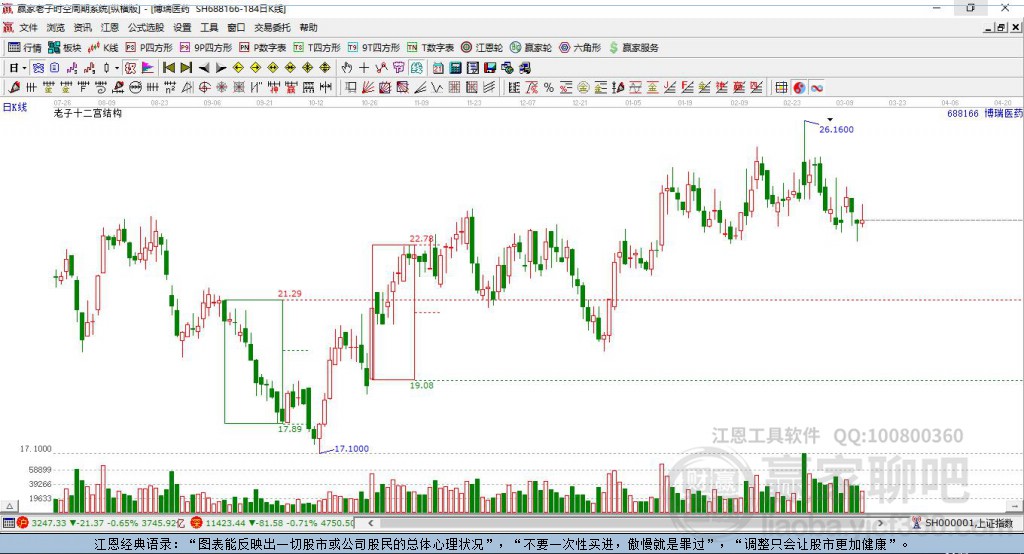Click the 赢 application logo icon in menu bar

[x=8, y=27]
